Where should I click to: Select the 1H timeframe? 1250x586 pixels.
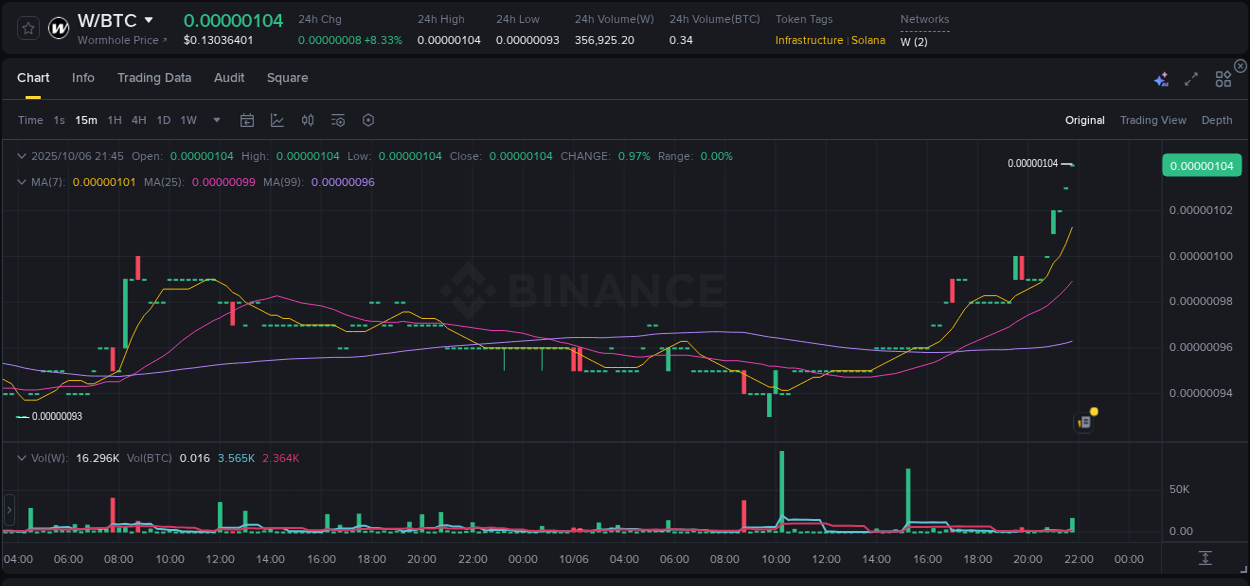114,119
